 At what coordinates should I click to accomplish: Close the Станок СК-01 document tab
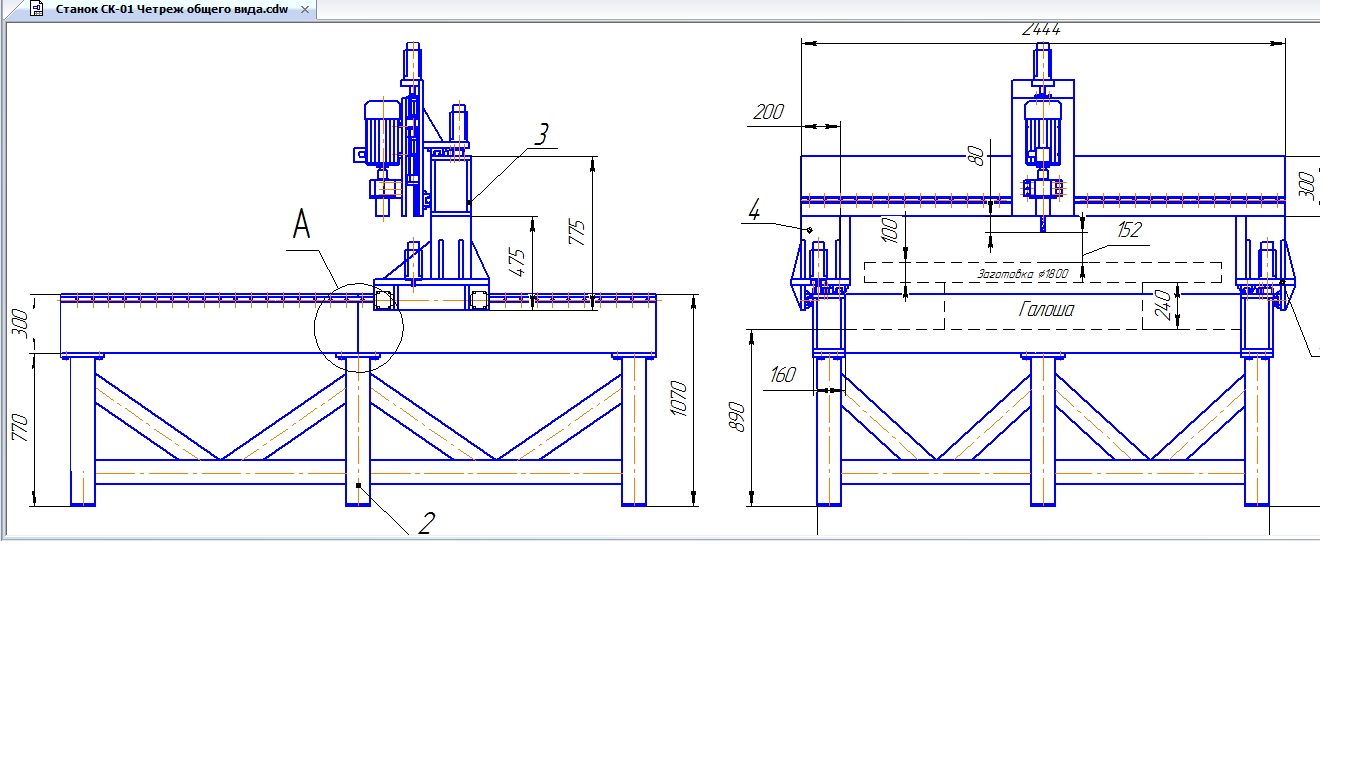[x=306, y=9]
